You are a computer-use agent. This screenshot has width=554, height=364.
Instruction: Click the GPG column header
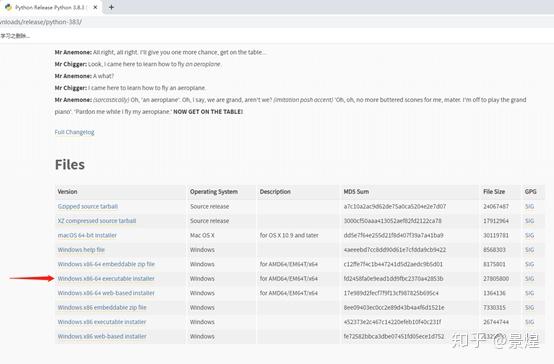coord(530,192)
